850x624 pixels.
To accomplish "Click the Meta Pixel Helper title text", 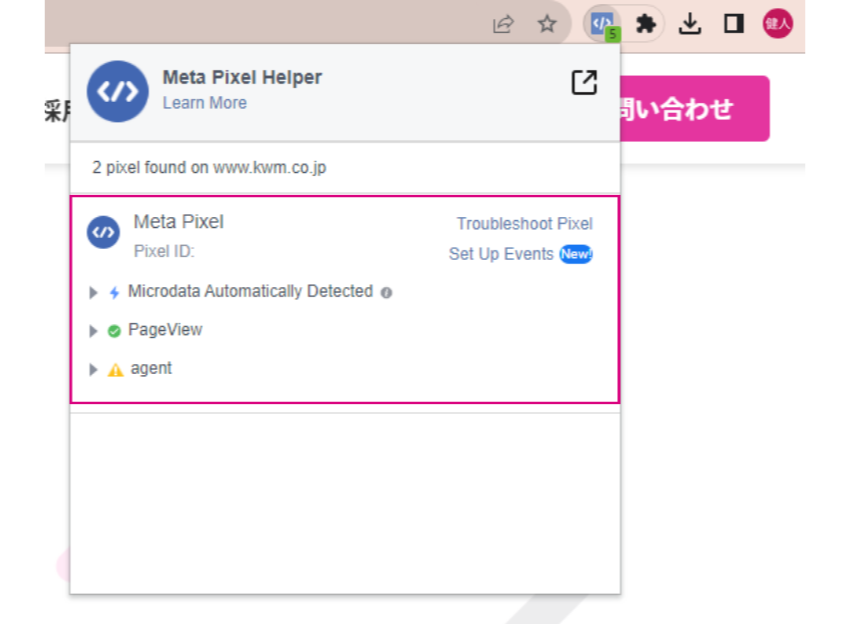I will [242, 78].
